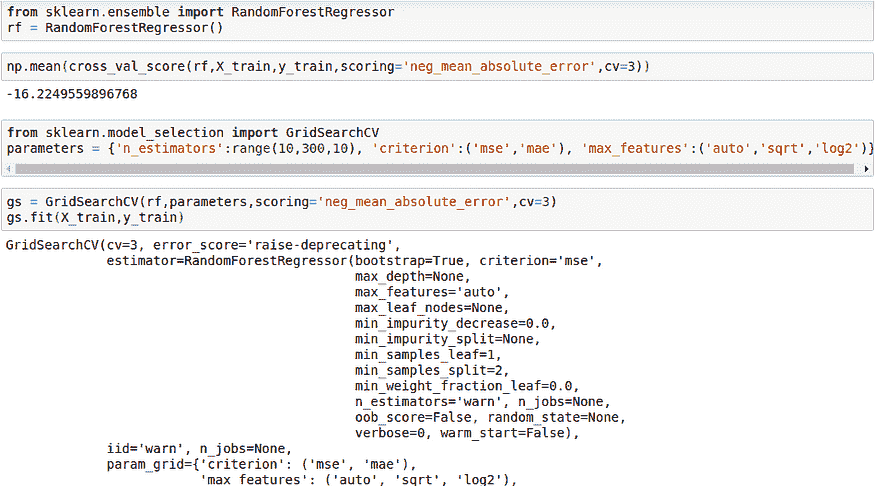Select the -16.2249559896768 output value

(71, 94)
